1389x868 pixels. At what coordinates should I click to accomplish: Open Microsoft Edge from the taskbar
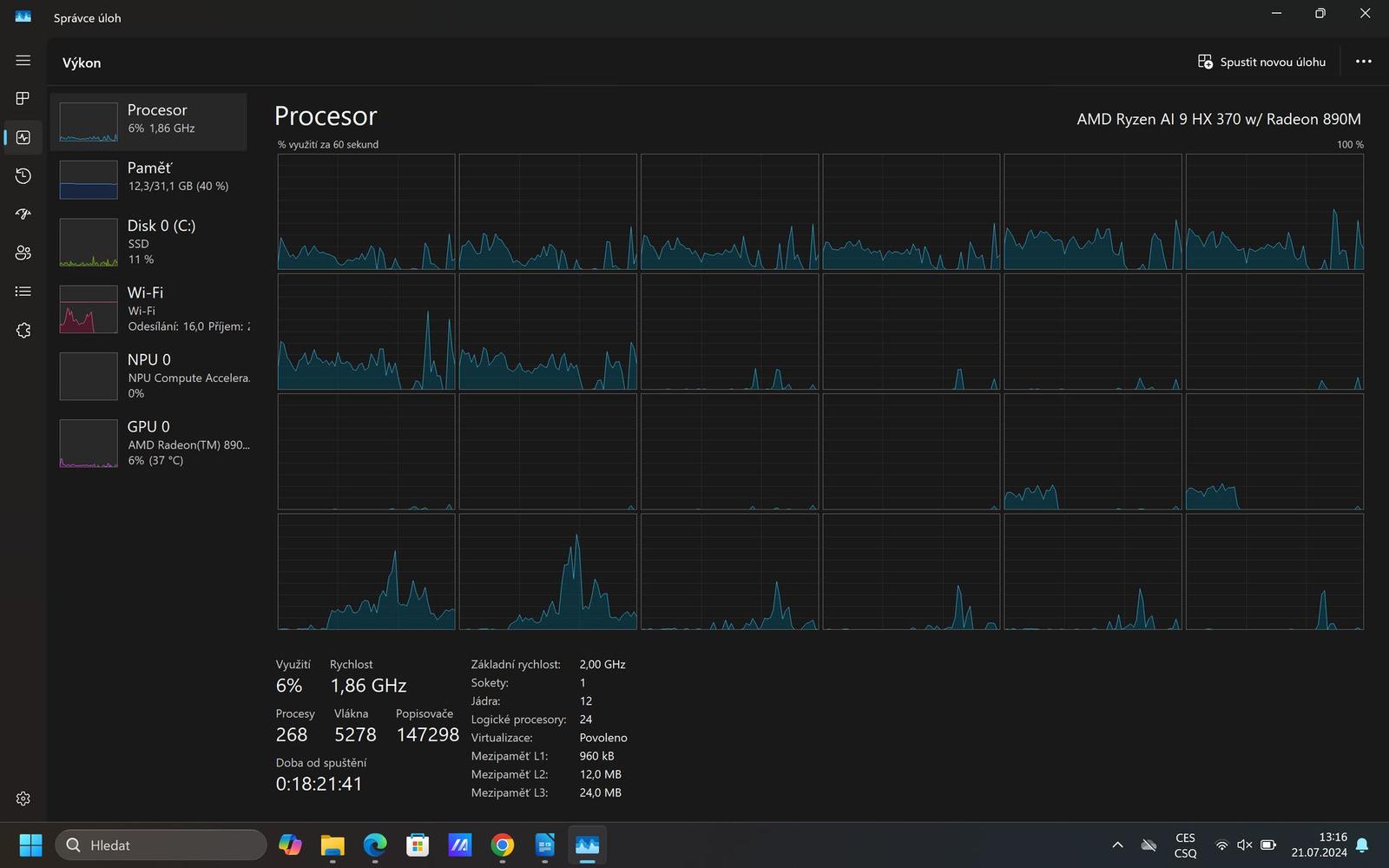[x=375, y=845]
